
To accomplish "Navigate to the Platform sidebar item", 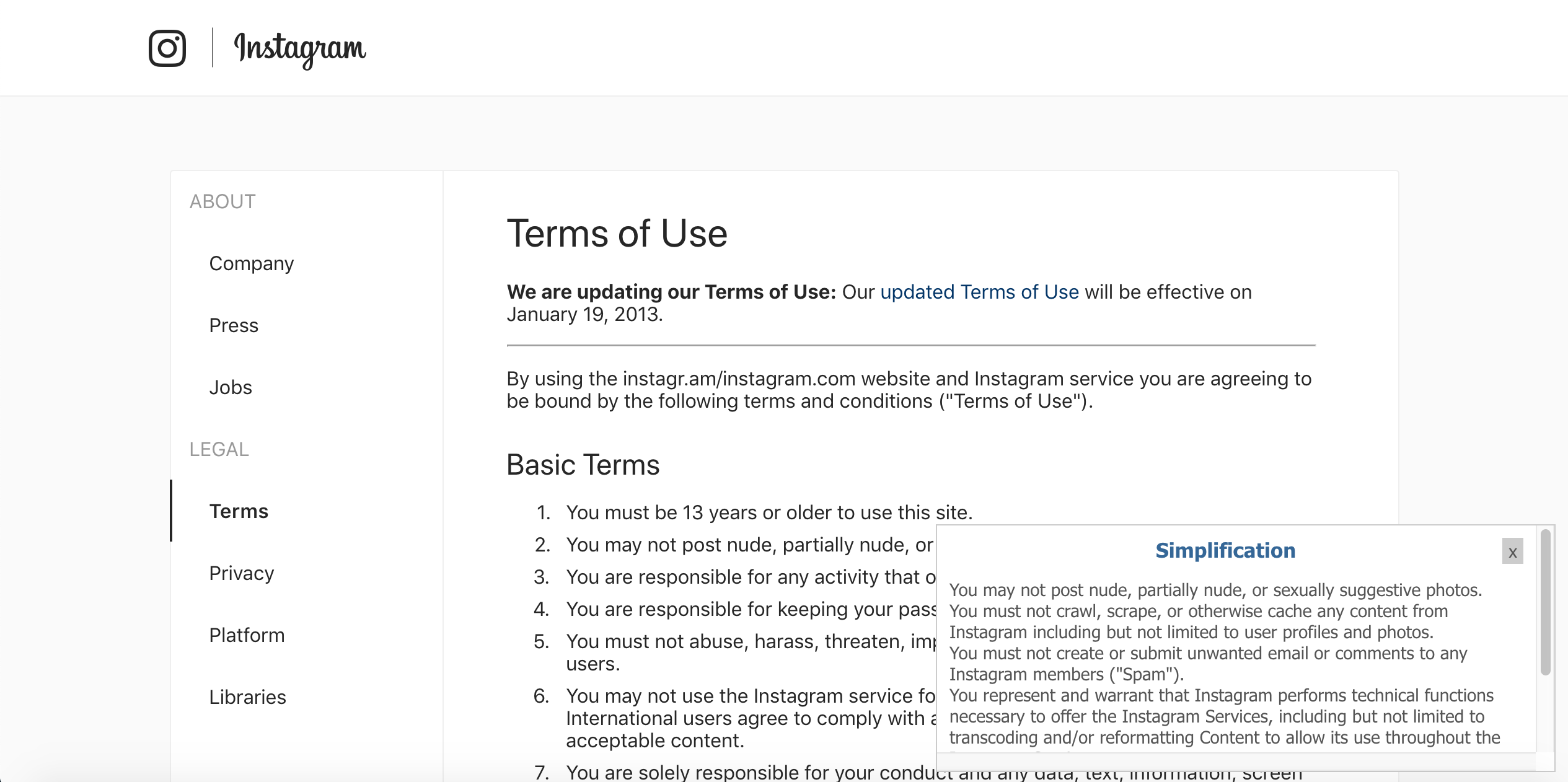I will [x=247, y=635].
